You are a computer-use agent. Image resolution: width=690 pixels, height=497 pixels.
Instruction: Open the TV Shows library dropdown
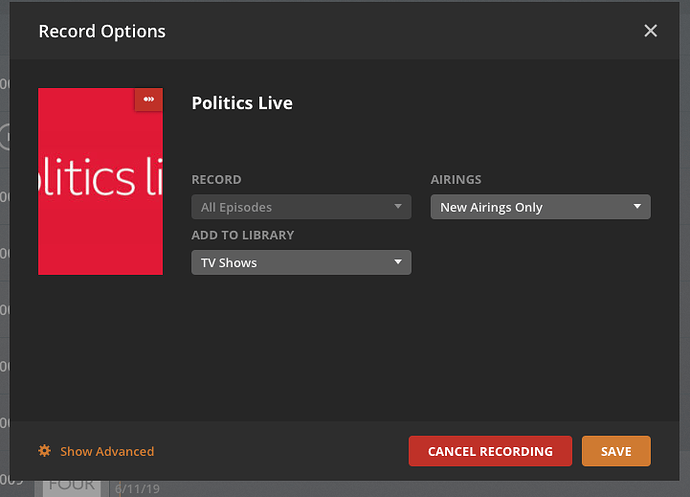pos(300,262)
